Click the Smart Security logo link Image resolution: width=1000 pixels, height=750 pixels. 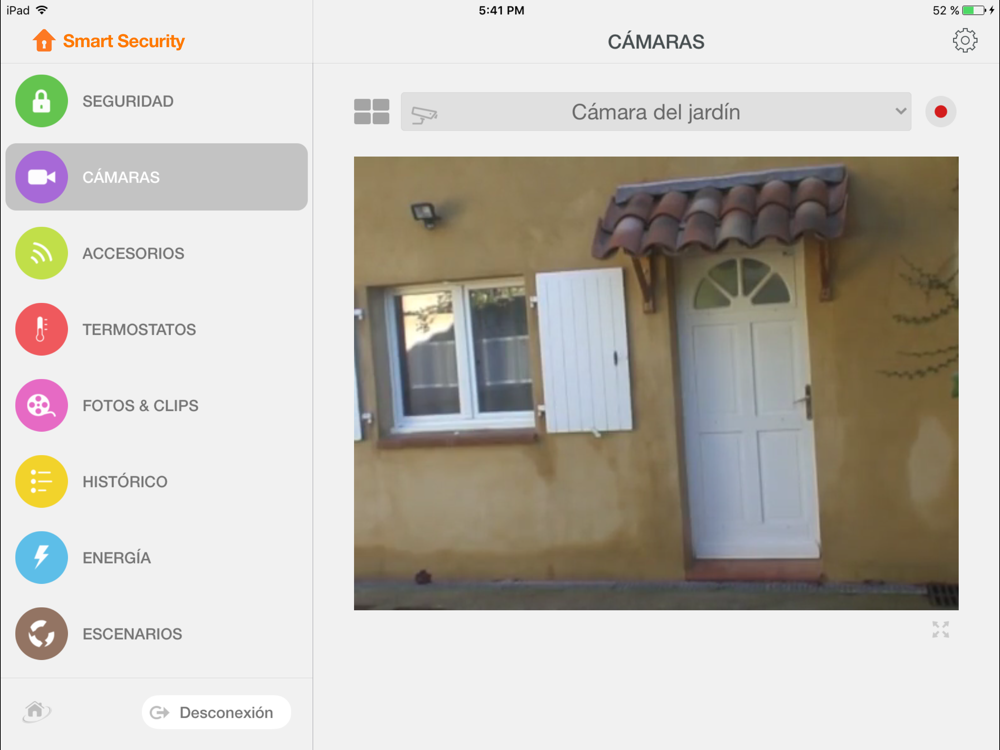tap(108, 41)
